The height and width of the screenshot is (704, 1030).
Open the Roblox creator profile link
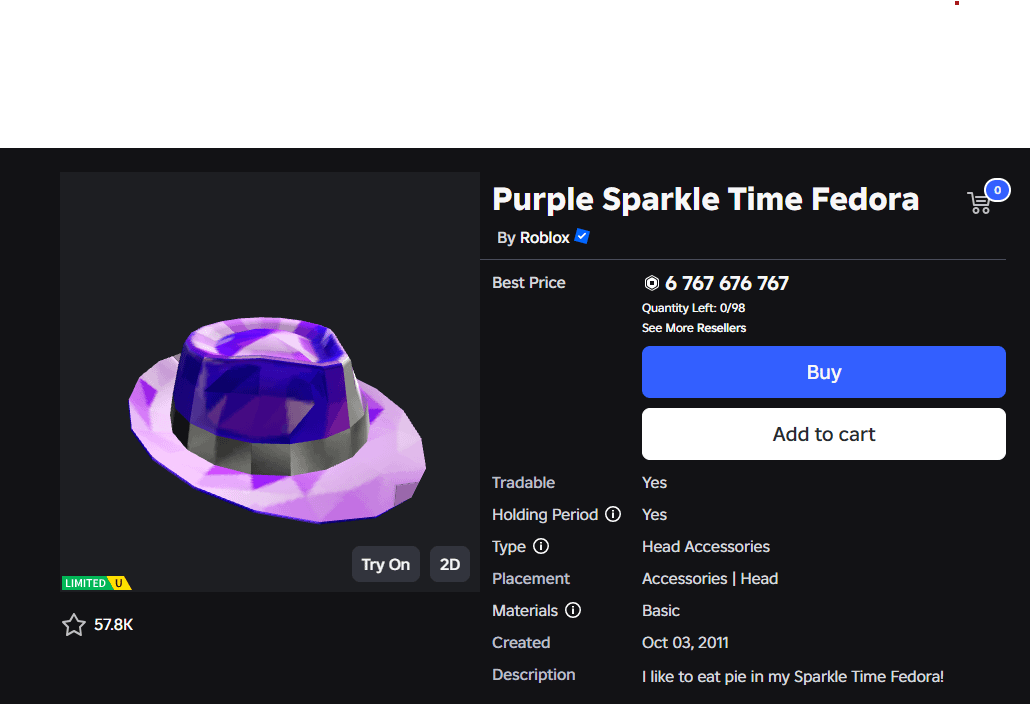544,238
